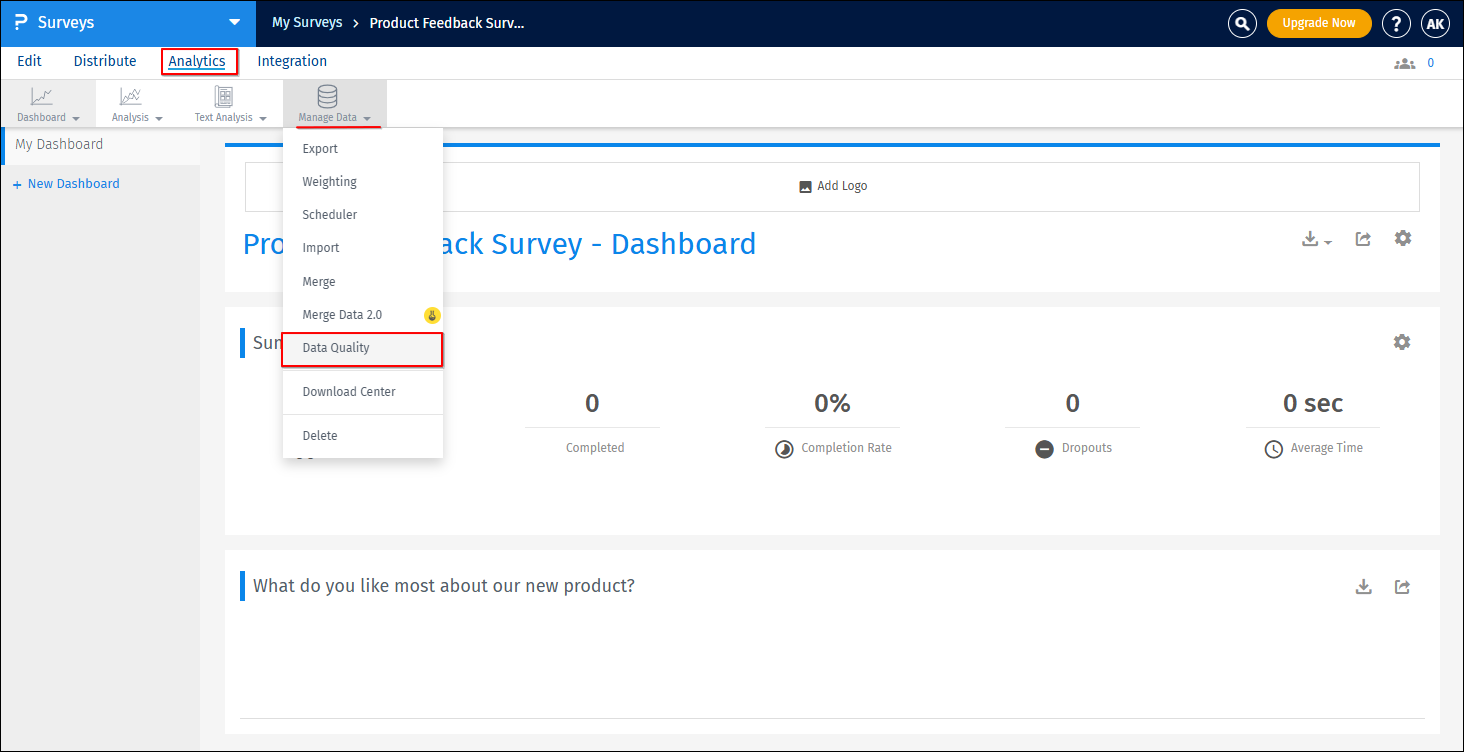1464x752 pixels.
Task: Click the team members icon
Action: (x=1405, y=63)
